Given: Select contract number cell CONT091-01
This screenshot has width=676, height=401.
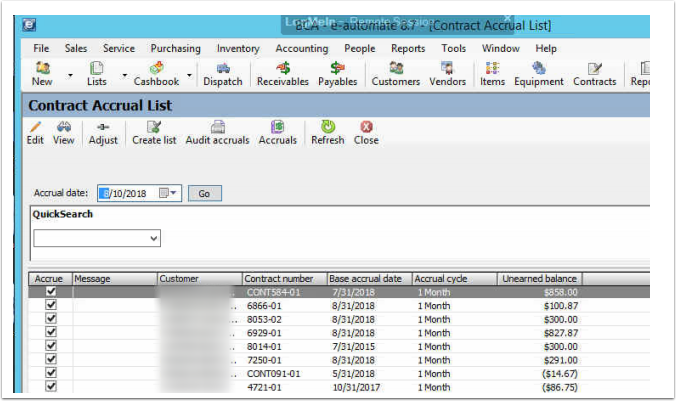Looking at the screenshot, I should coord(273,373).
